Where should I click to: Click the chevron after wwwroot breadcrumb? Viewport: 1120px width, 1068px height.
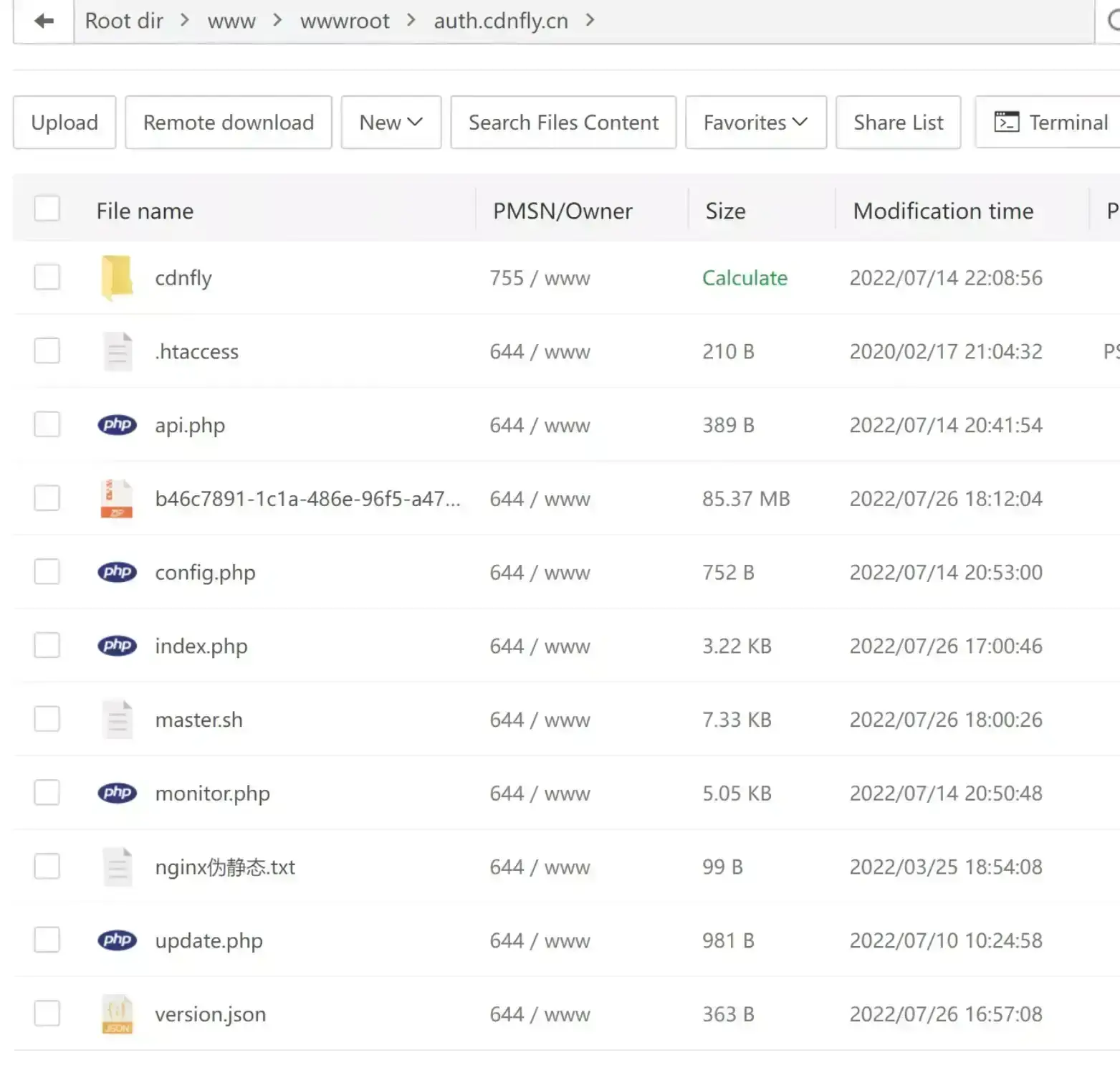tap(411, 20)
